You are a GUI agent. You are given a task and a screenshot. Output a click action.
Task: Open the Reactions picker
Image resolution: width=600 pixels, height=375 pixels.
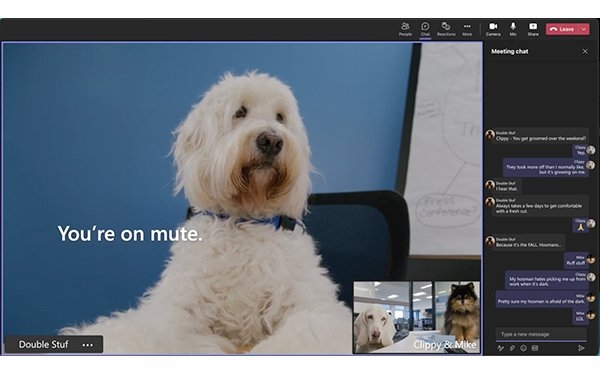point(446,29)
